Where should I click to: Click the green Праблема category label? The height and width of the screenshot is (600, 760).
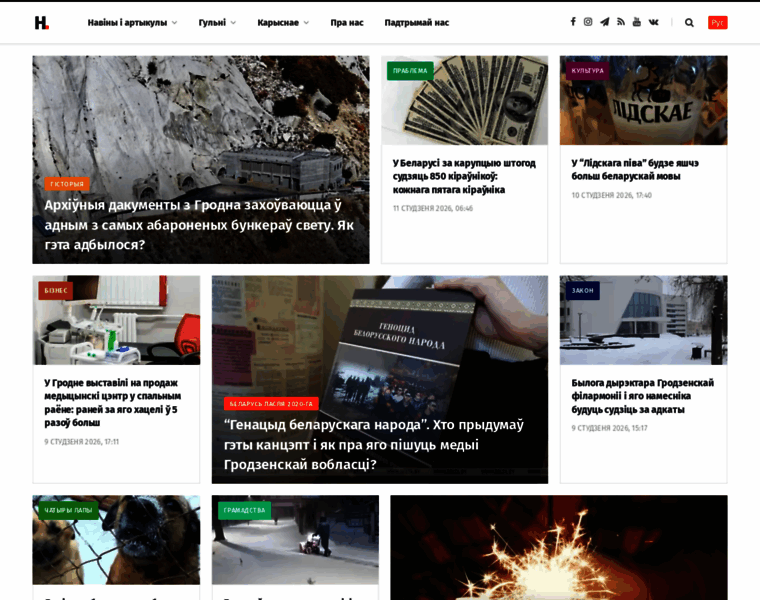[410, 71]
